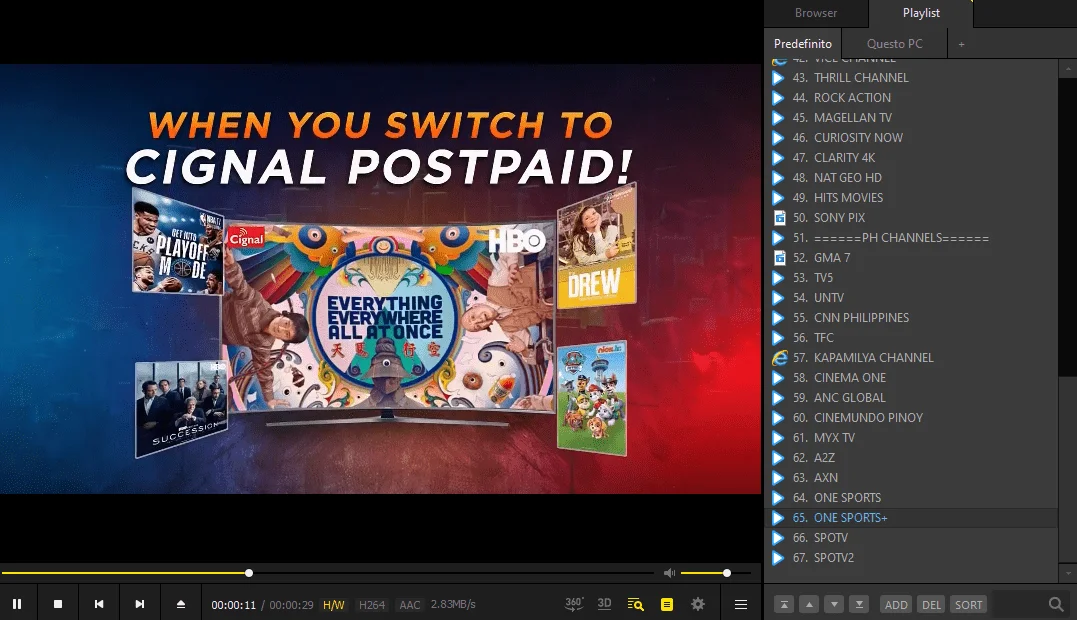Image resolution: width=1077 pixels, height=620 pixels.
Task: Mute audio with the speaker icon
Action: 669,573
